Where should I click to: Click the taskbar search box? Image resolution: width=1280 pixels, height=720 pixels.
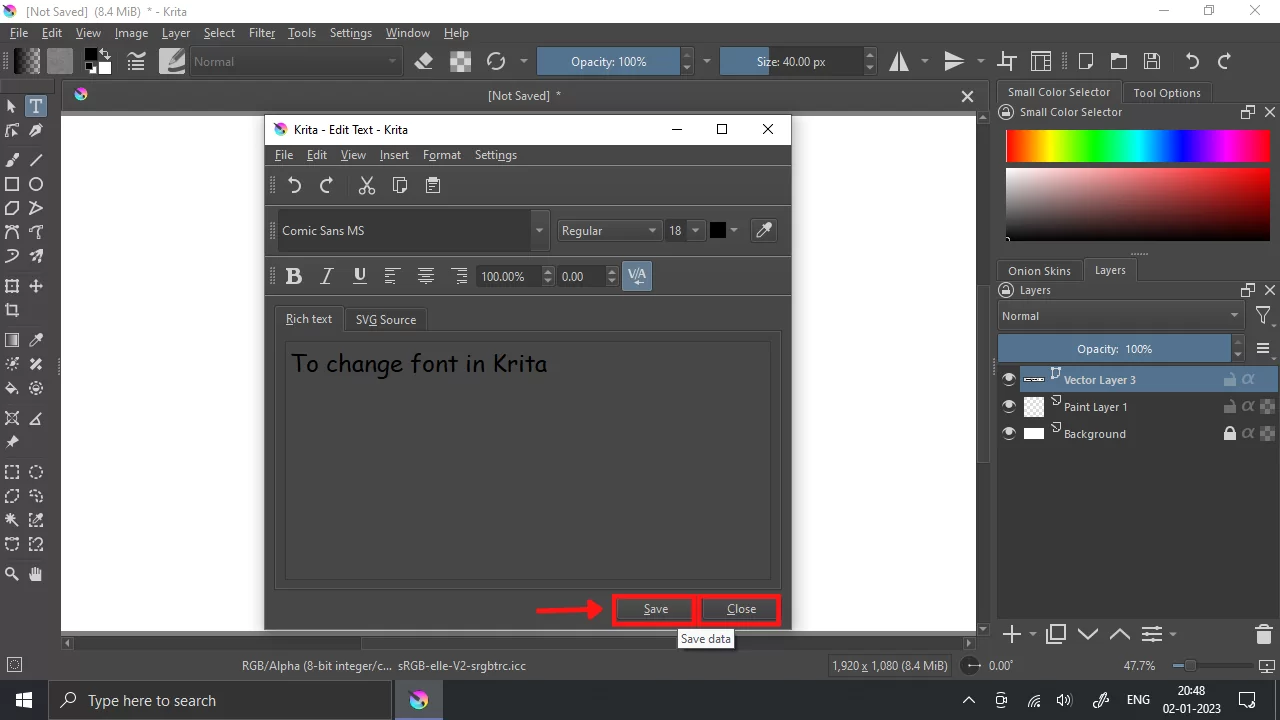(x=220, y=700)
